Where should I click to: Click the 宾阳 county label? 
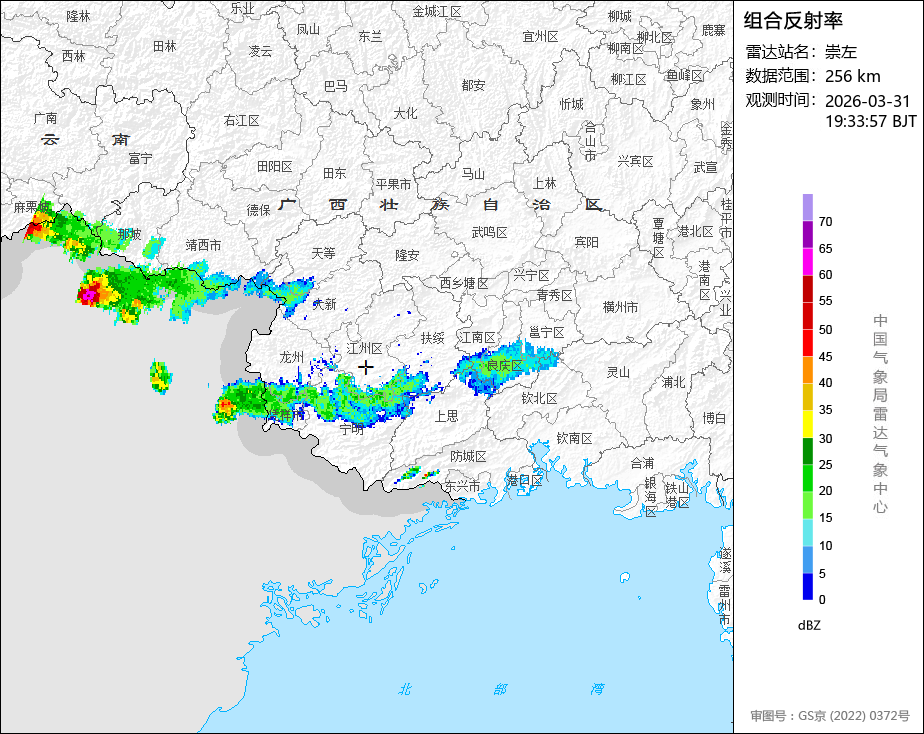click(x=586, y=242)
